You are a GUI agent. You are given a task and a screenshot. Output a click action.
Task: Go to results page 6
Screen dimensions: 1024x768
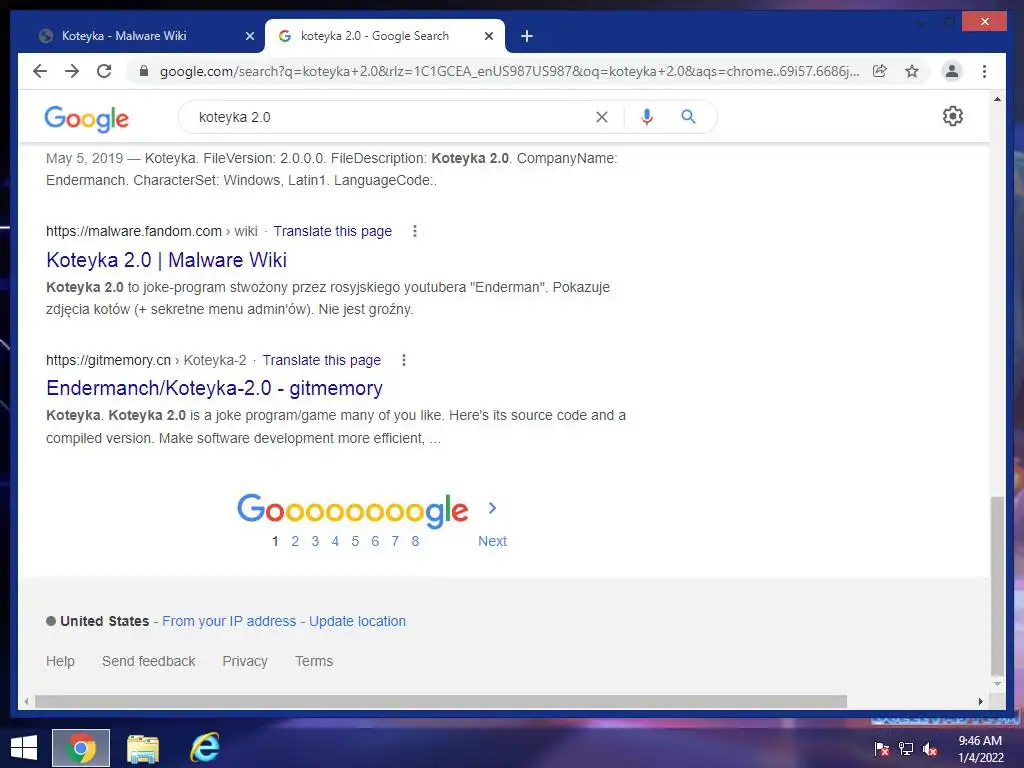coord(375,541)
